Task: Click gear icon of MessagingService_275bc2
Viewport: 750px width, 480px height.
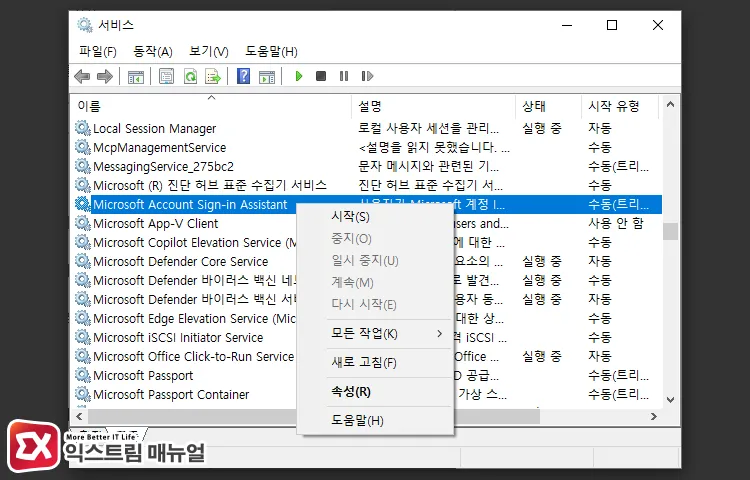Action: pos(83,166)
